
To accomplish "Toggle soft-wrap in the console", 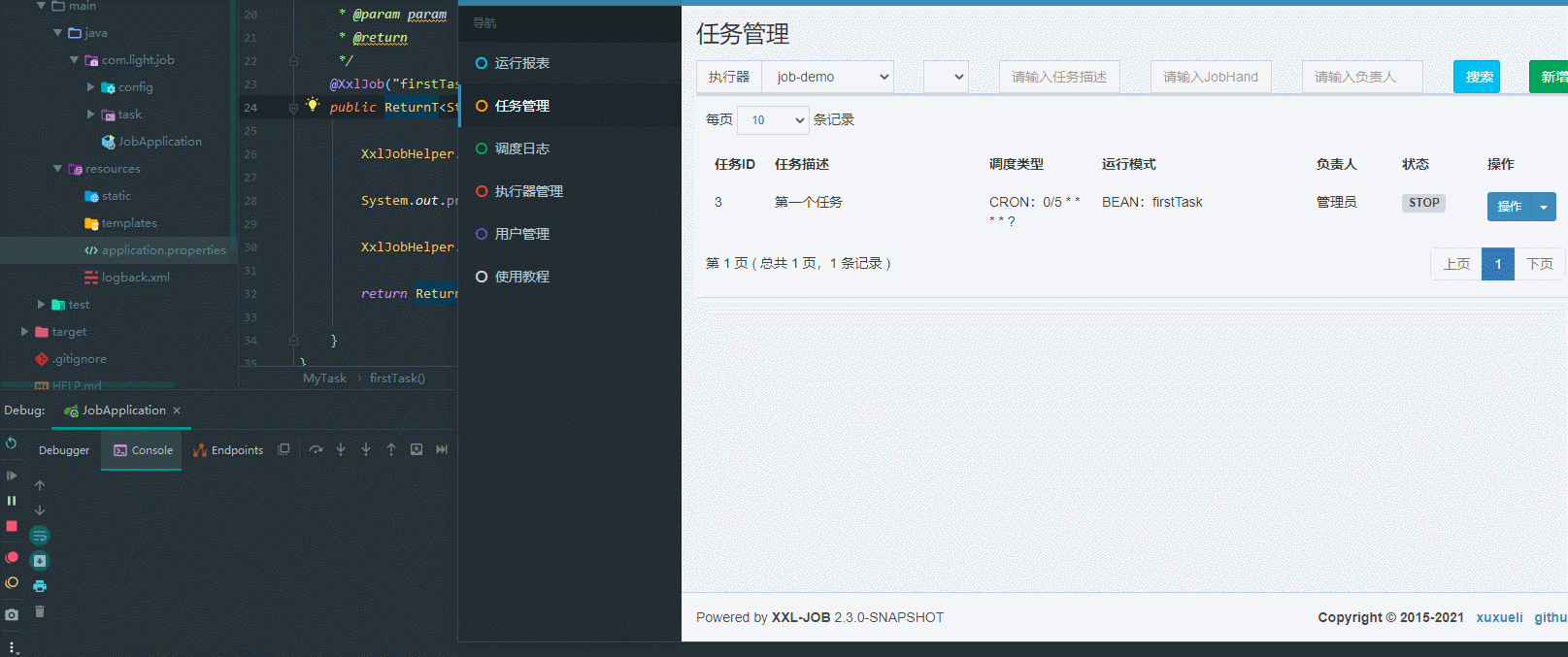I will pyautogui.click(x=40, y=536).
